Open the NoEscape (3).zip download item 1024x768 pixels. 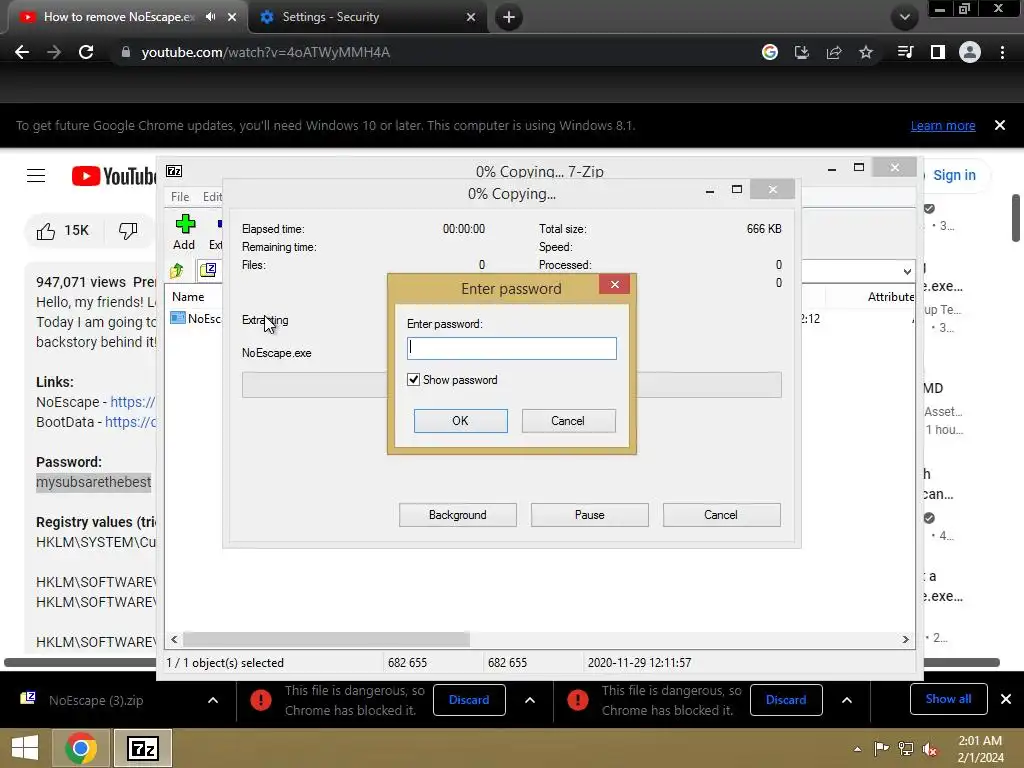96,700
